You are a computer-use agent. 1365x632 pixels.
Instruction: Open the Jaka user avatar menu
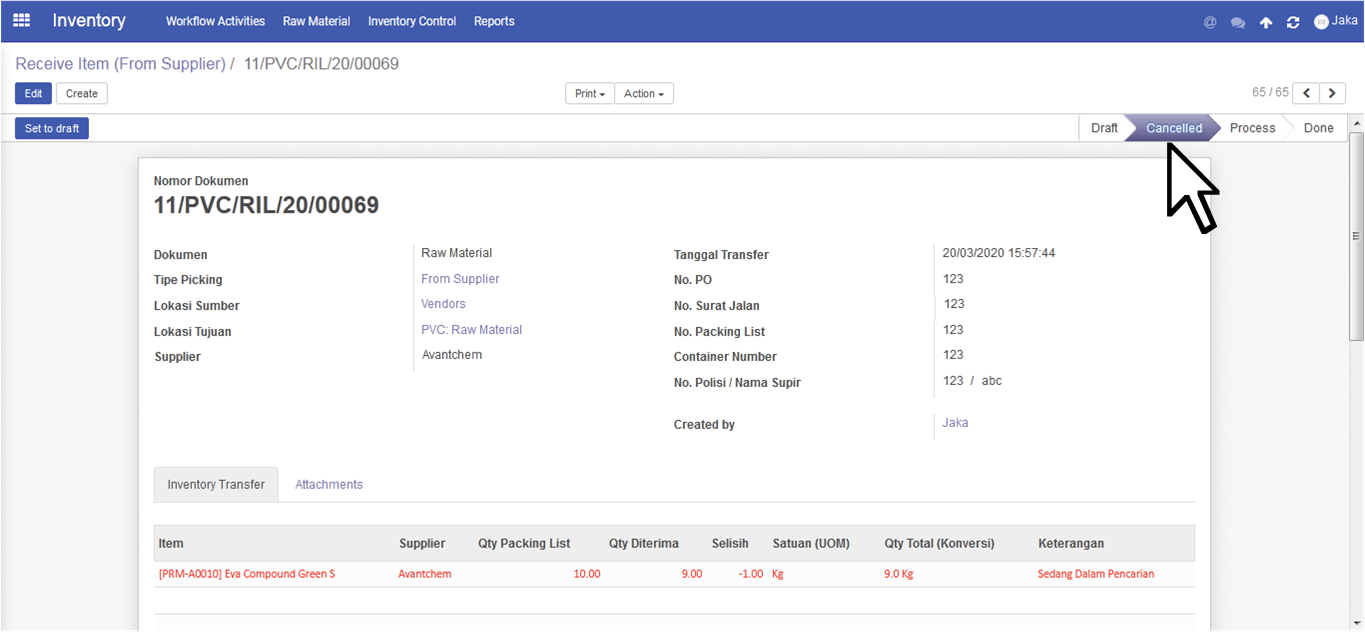pos(1336,21)
